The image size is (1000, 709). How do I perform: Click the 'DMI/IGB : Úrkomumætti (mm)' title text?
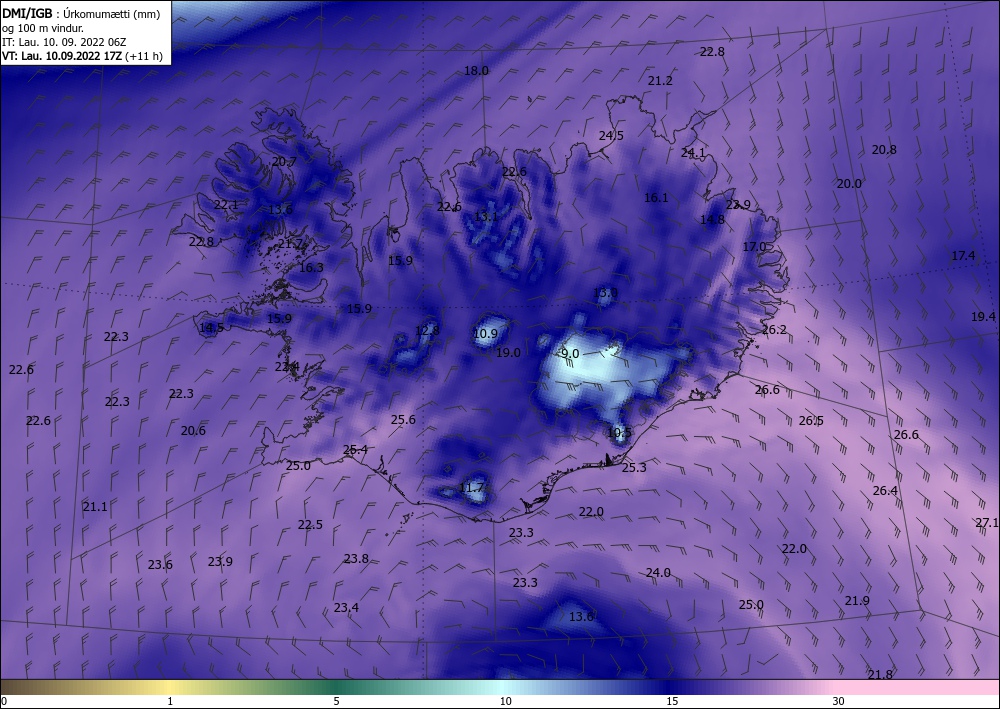coord(81,14)
